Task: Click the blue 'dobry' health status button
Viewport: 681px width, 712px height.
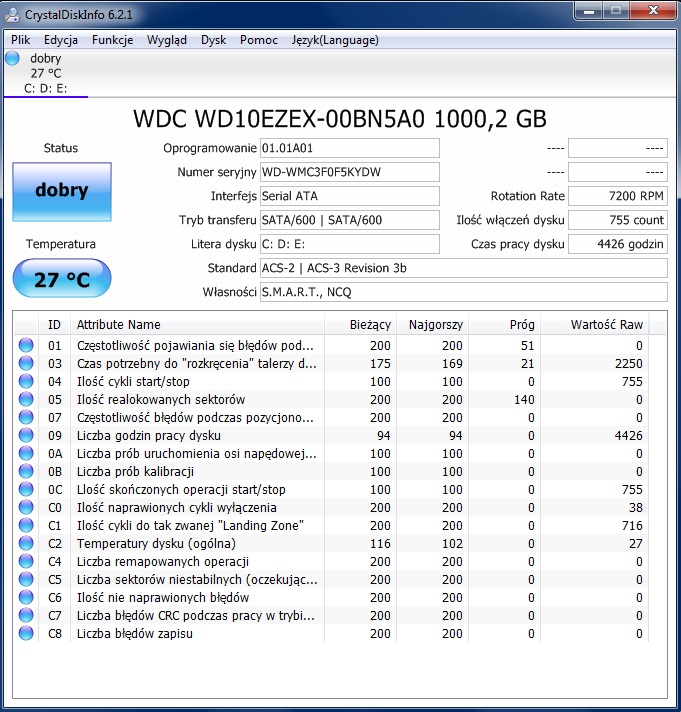Action: [x=62, y=192]
